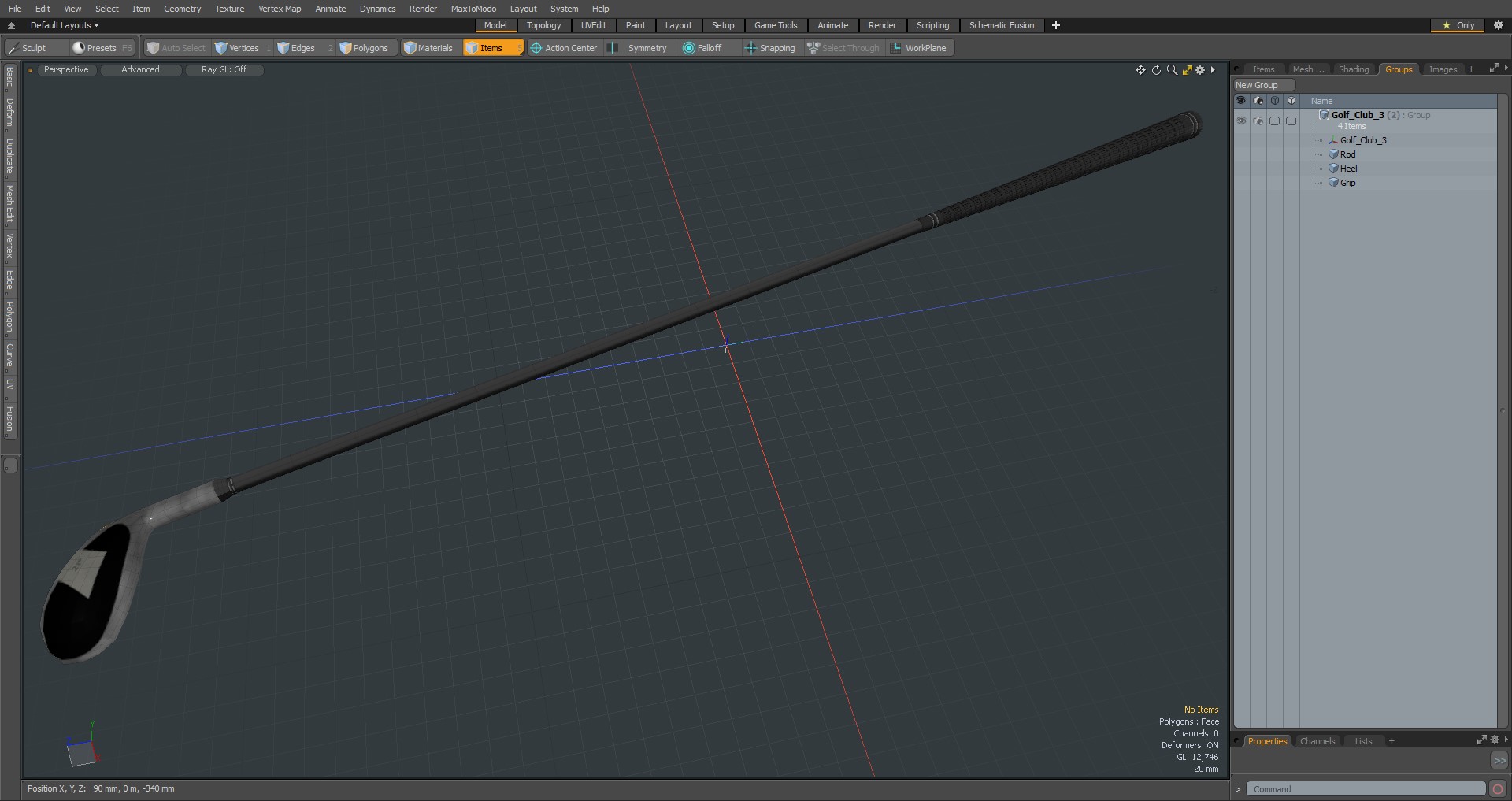Open the command history double-arrow button
The image size is (1512, 801).
(1499, 761)
